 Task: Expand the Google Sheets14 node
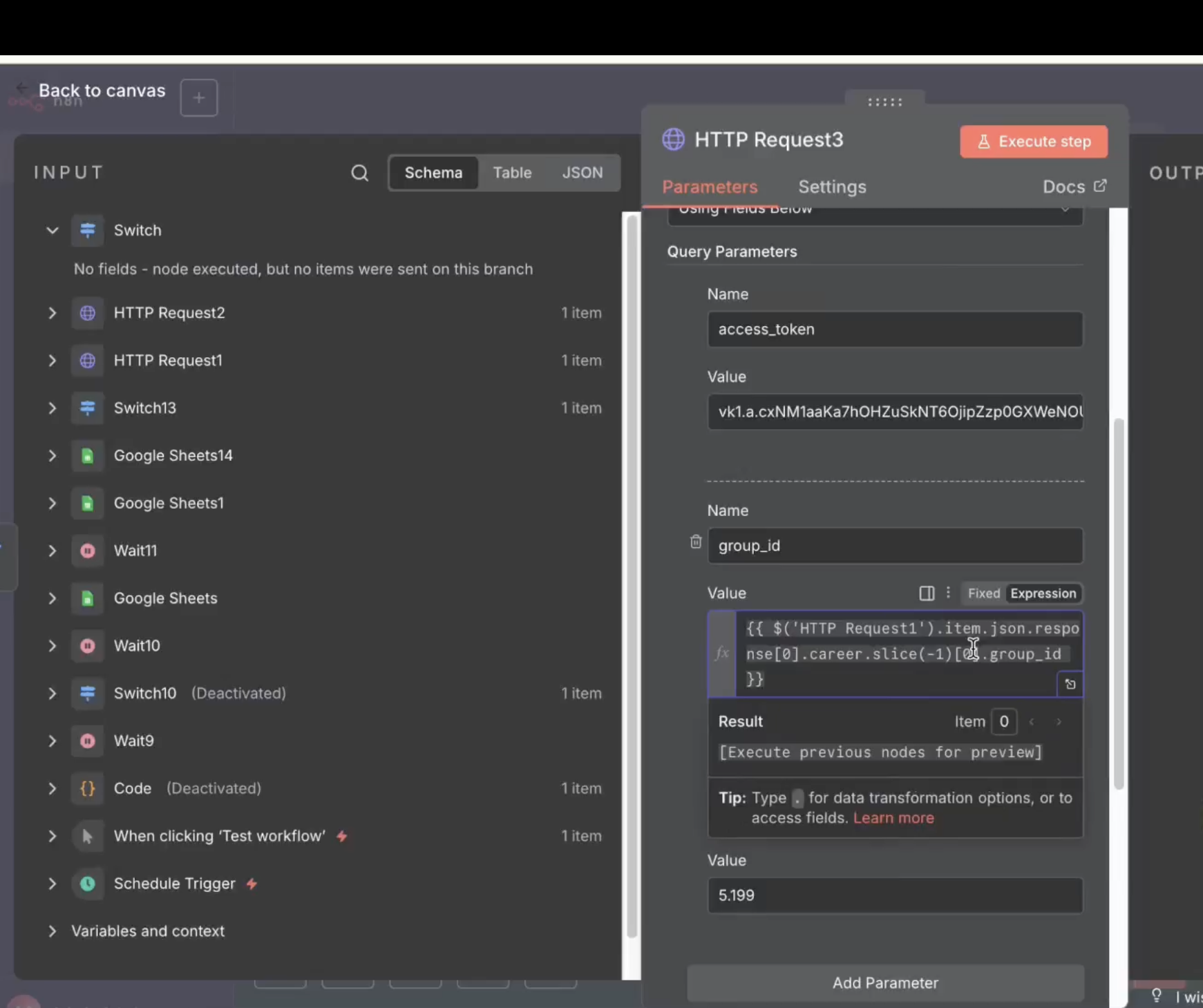point(53,456)
